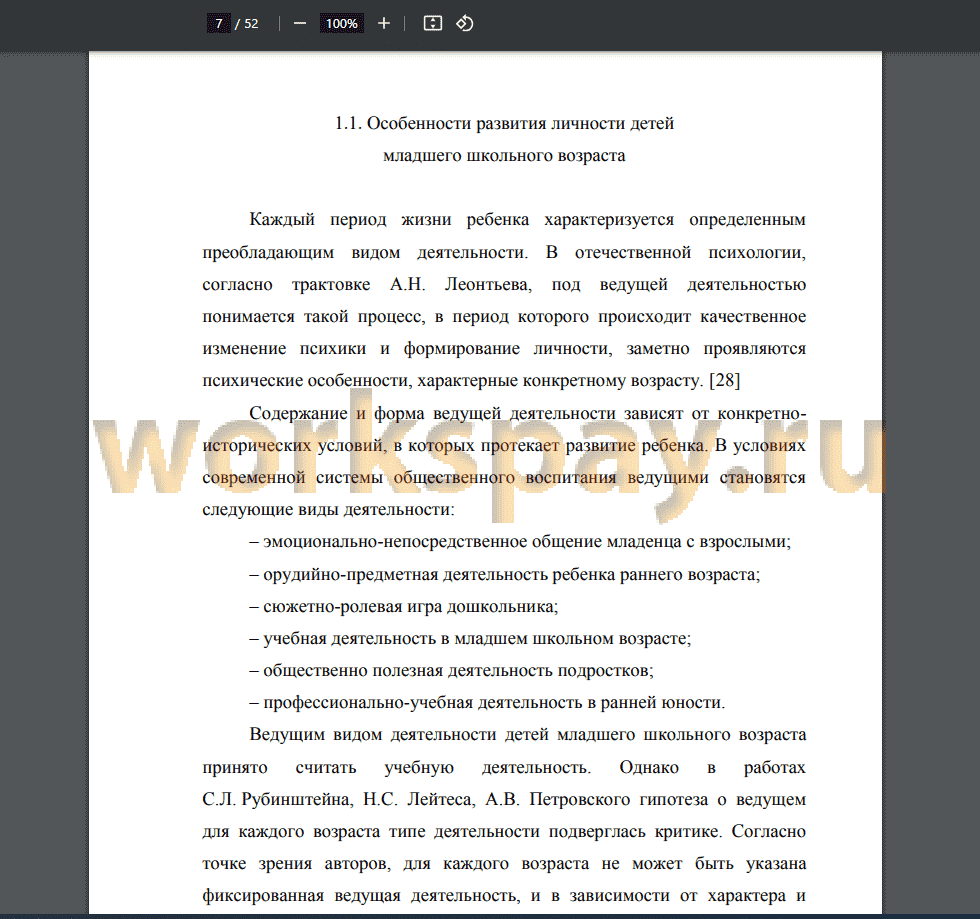Click the name "Н.С. Лейтеса" in the text
The height and width of the screenshot is (919, 980).
click(x=419, y=800)
